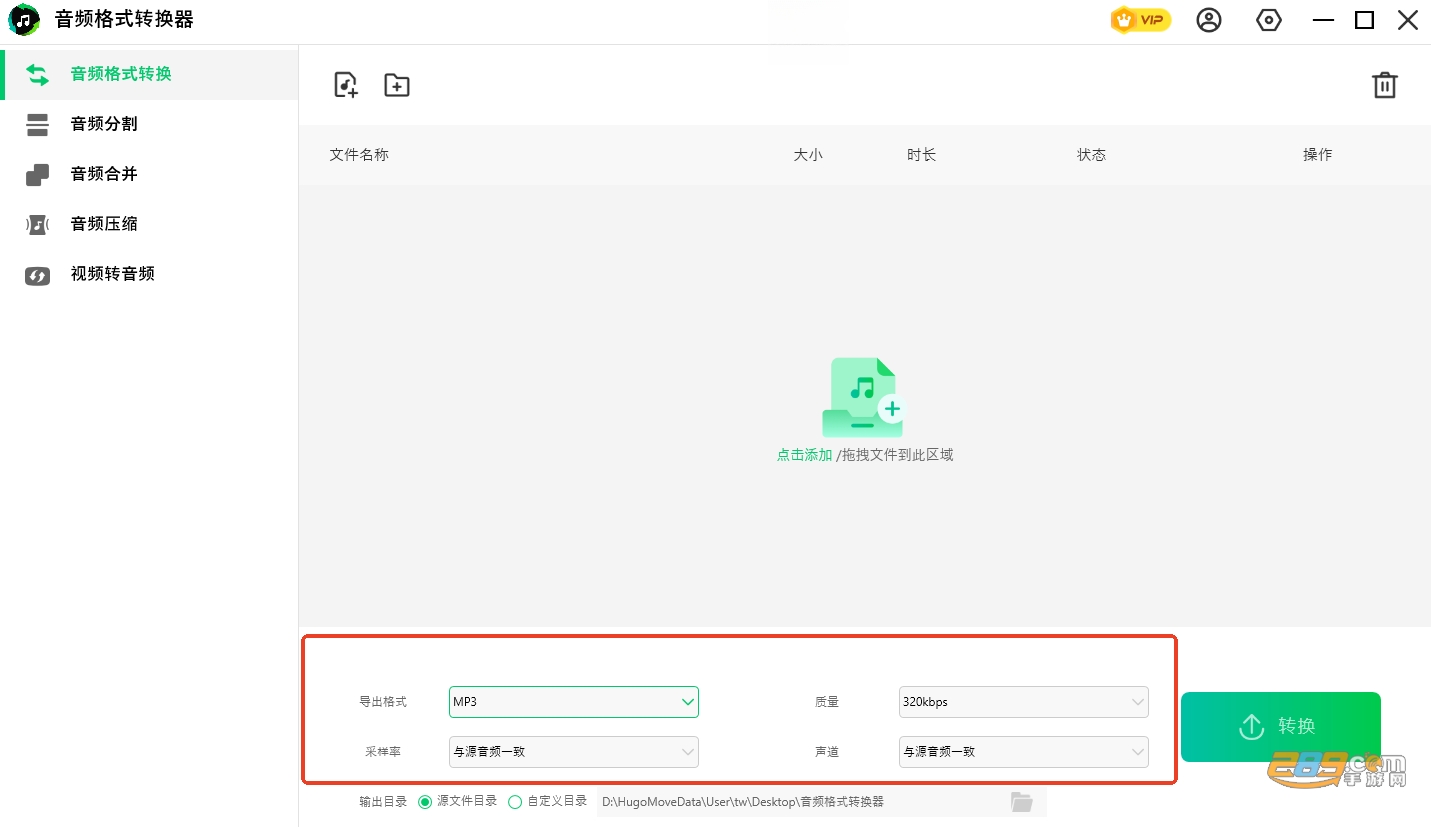Click the add audio file icon
This screenshot has width=1431, height=827.
[345, 85]
